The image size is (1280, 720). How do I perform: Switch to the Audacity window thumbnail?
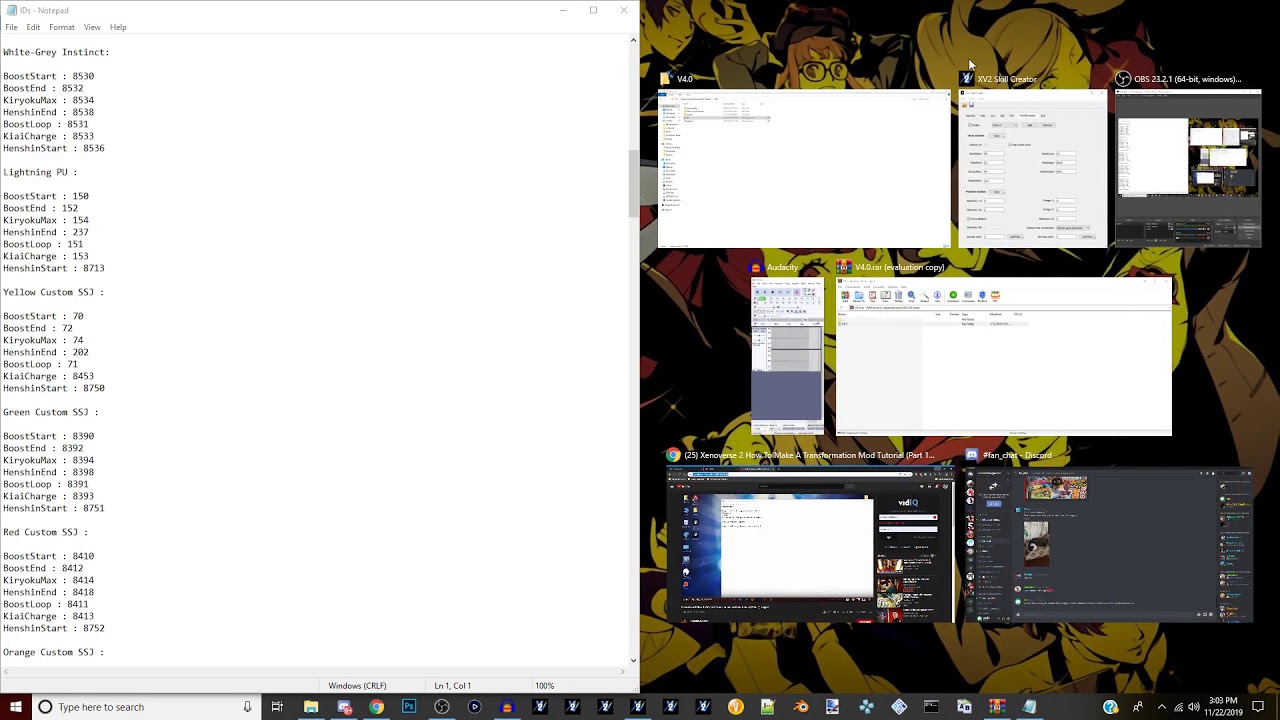[x=788, y=356]
